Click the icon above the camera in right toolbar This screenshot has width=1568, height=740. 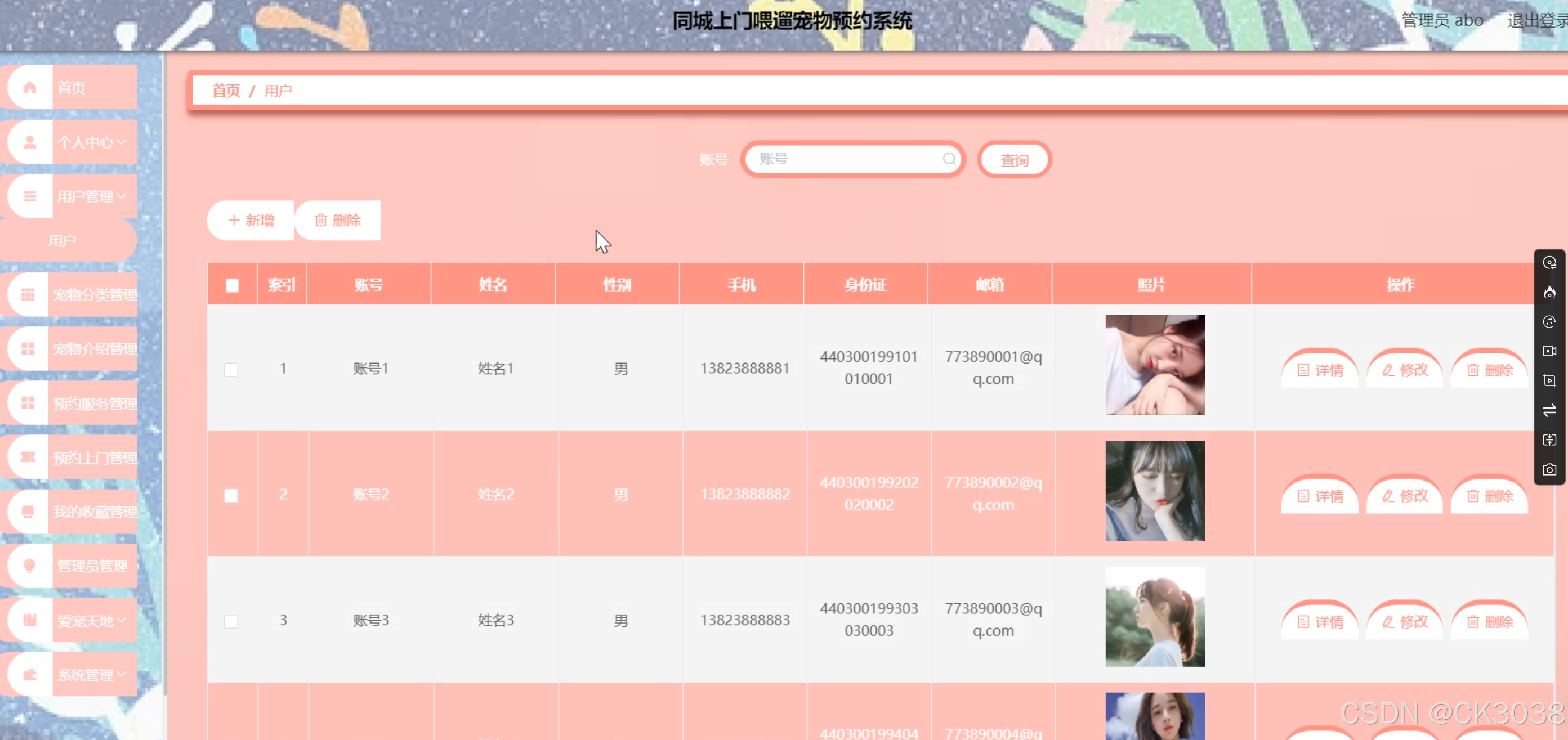click(x=1549, y=439)
